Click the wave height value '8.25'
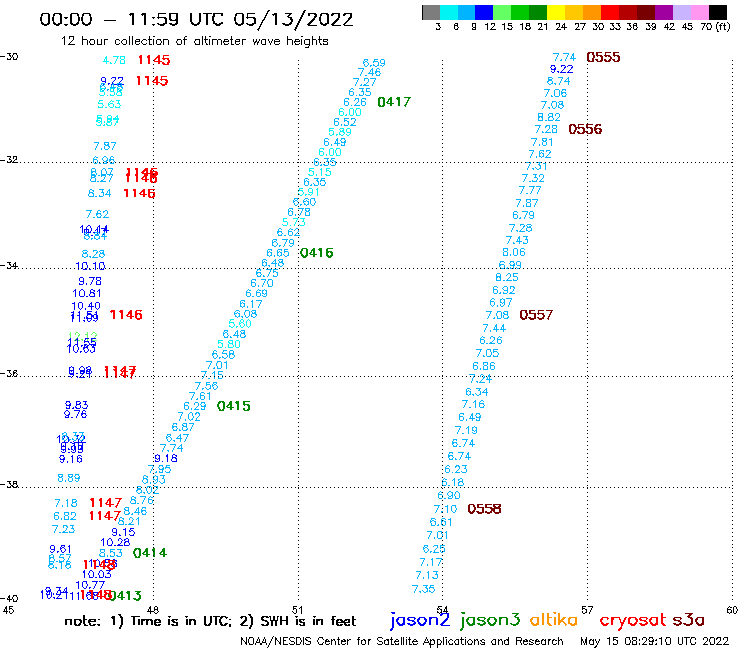This screenshot has height=650, width=740. coord(507,277)
